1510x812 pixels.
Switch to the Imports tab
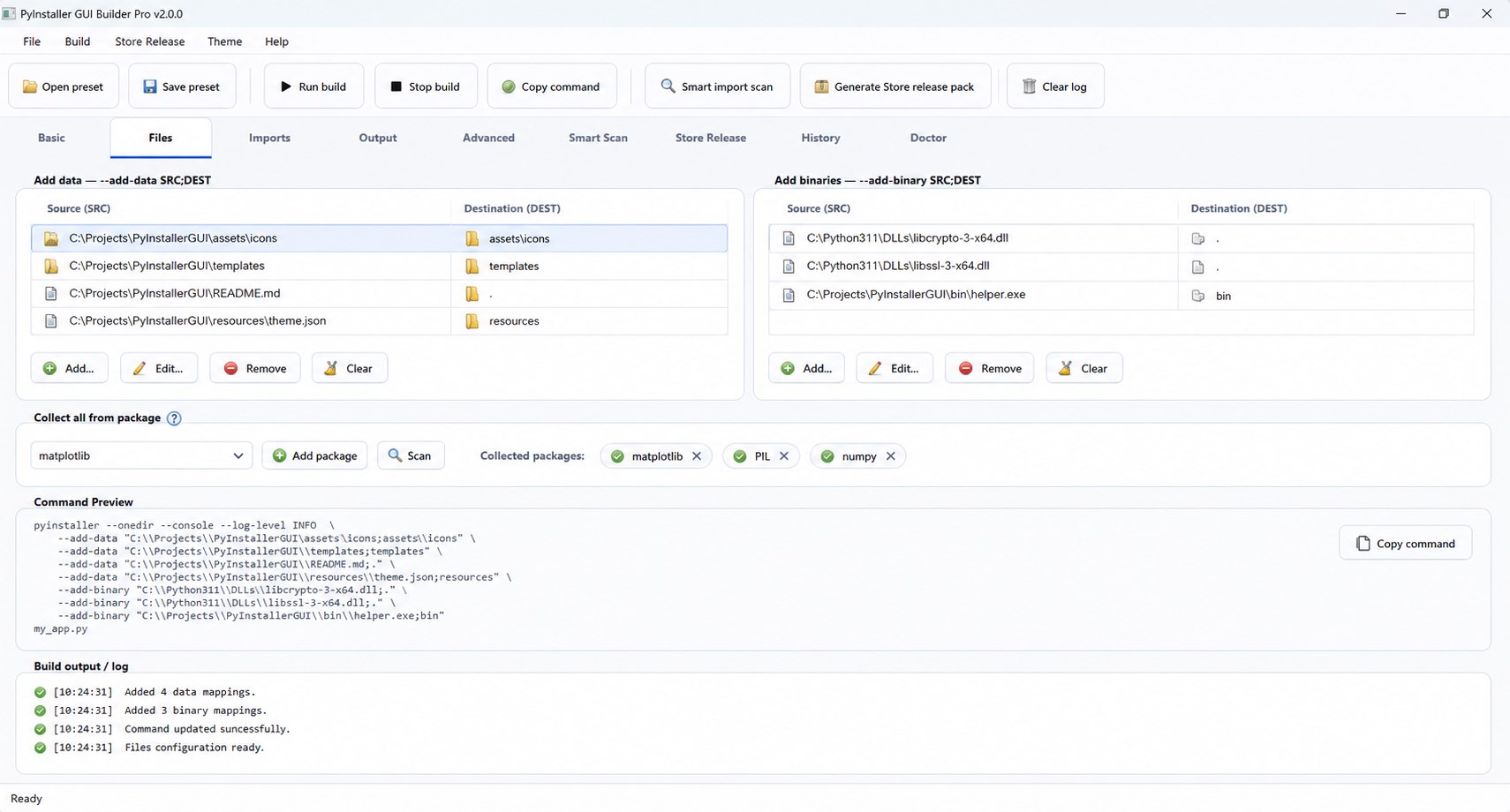269,138
